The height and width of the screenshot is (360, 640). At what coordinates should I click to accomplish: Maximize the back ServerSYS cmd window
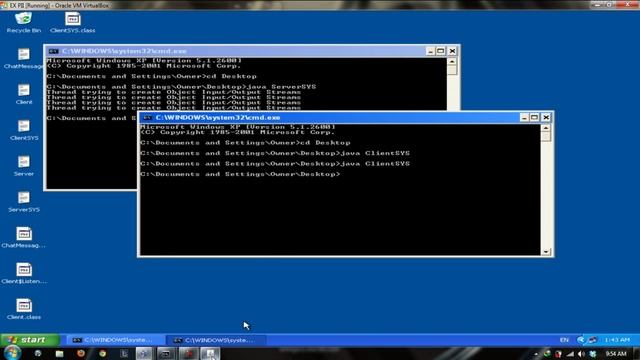[x=440, y=51]
